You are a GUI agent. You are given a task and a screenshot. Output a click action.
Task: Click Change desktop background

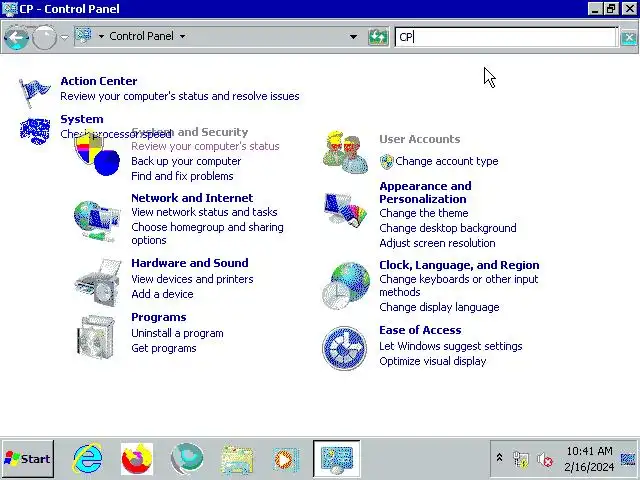pyautogui.click(x=448, y=228)
